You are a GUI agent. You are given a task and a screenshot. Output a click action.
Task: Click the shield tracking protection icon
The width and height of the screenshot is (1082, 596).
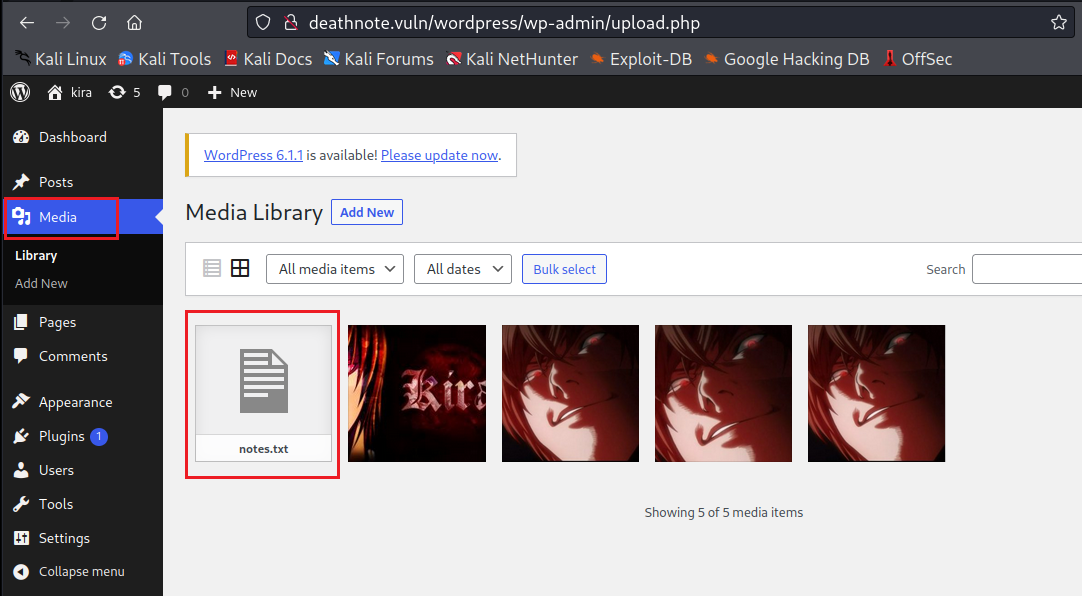(263, 23)
